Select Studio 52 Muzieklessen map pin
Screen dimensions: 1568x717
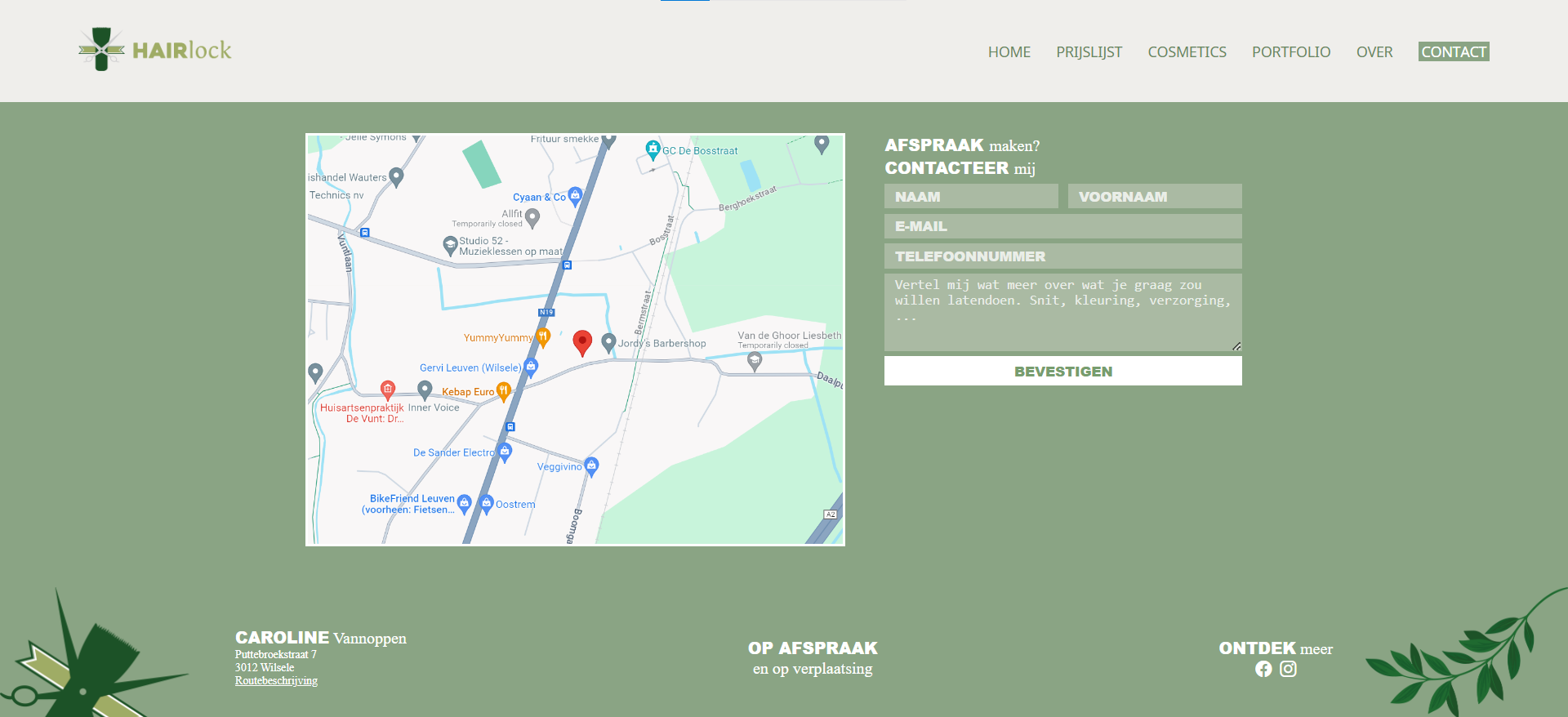click(450, 245)
